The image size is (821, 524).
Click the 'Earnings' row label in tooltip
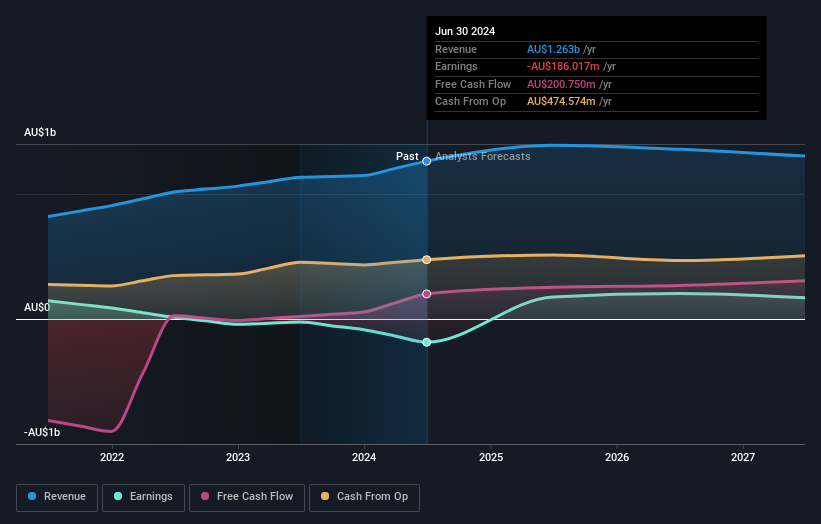(456, 66)
